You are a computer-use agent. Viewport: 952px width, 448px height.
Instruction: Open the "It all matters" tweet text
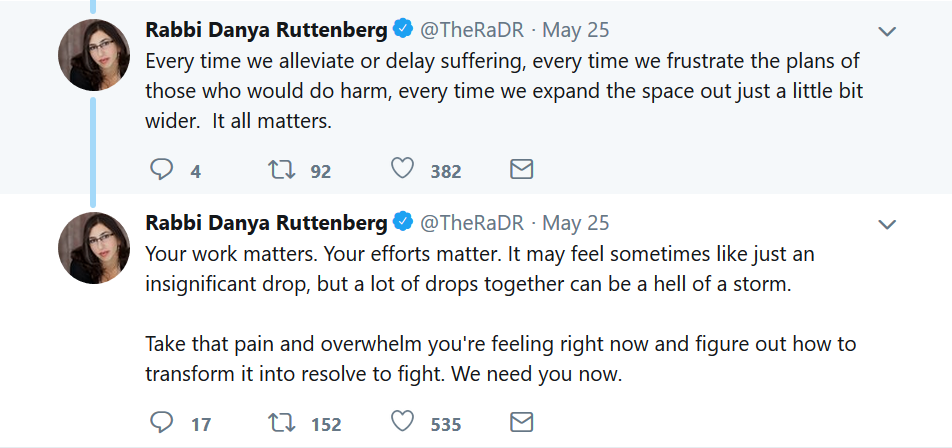point(500,91)
